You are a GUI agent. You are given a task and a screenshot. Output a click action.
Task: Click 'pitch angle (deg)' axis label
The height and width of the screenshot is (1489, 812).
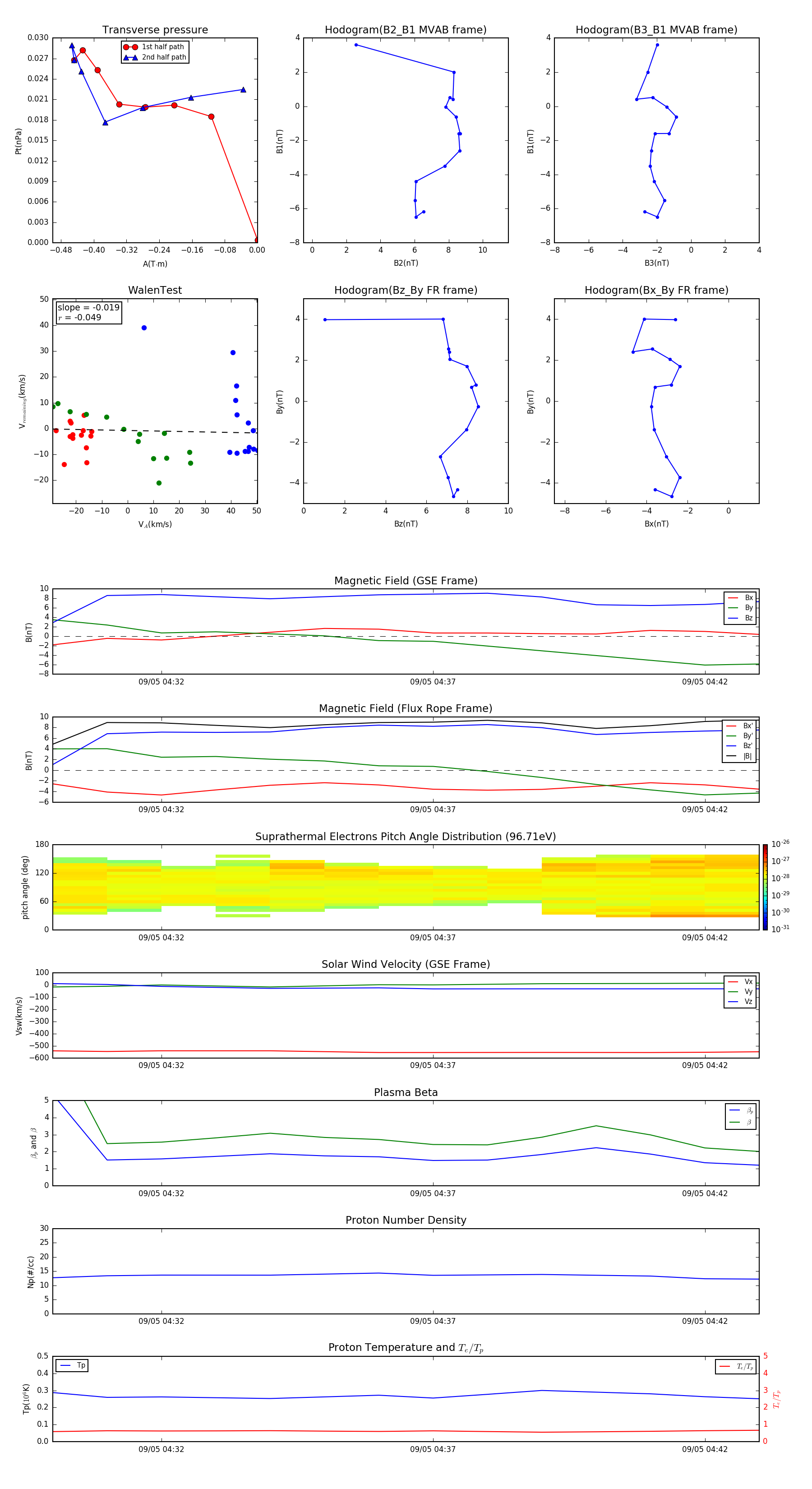pyautogui.click(x=25, y=887)
